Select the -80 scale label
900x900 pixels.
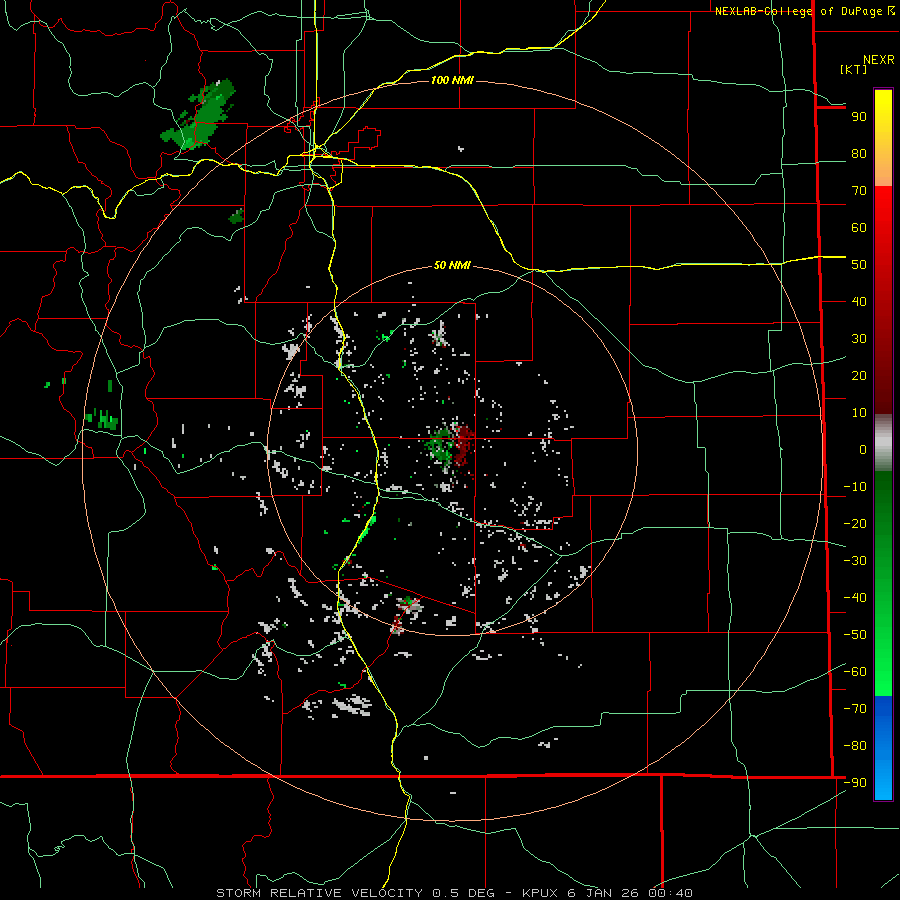pyautogui.click(x=855, y=746)
